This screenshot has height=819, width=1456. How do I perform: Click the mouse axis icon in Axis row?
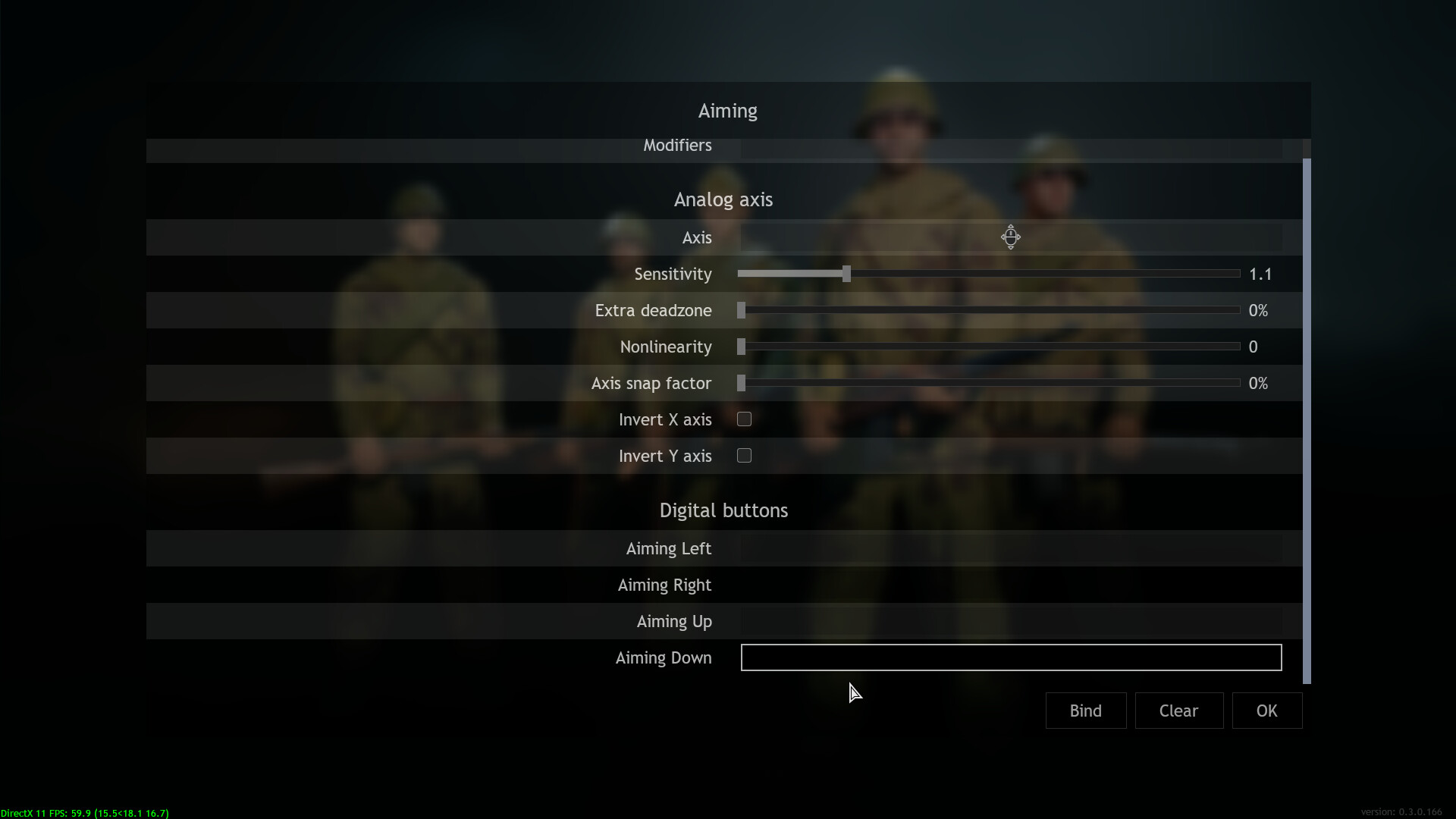click(x=1011, y=237)
